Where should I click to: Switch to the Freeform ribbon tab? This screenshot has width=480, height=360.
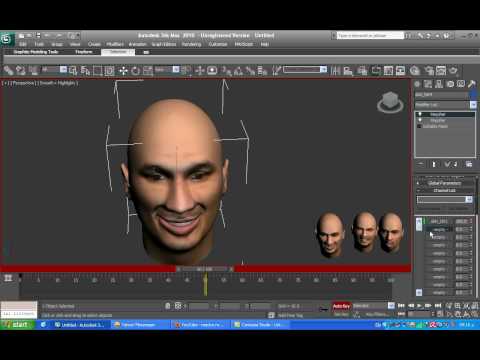click(84, 52)
